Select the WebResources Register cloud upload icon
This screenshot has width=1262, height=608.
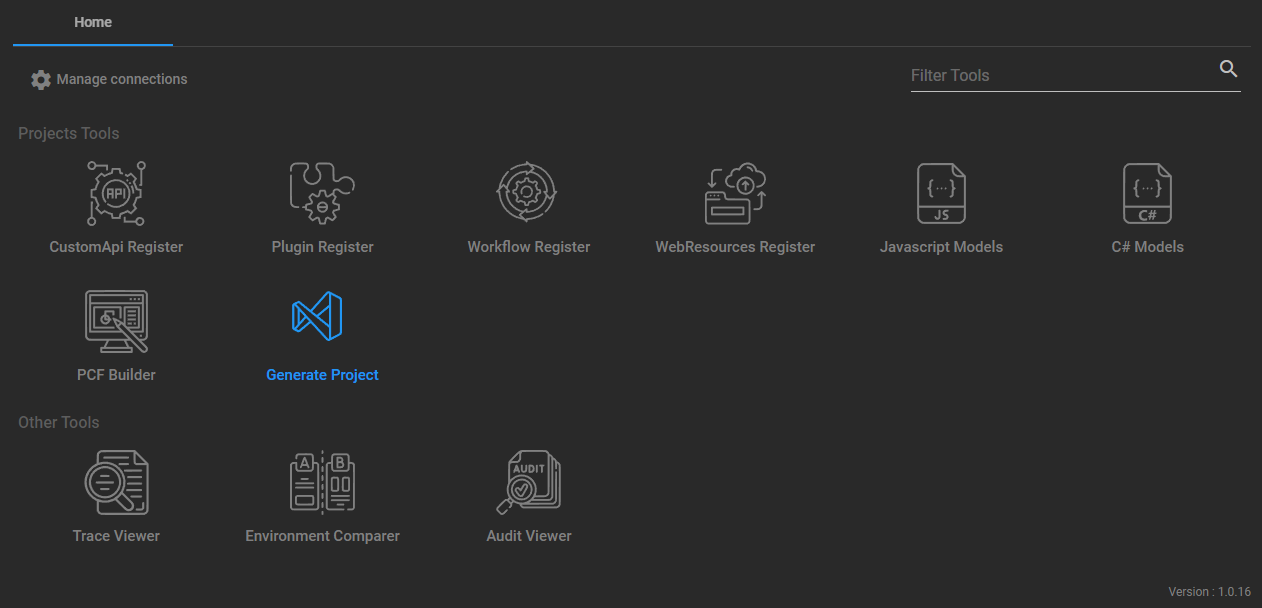point(735,193)
